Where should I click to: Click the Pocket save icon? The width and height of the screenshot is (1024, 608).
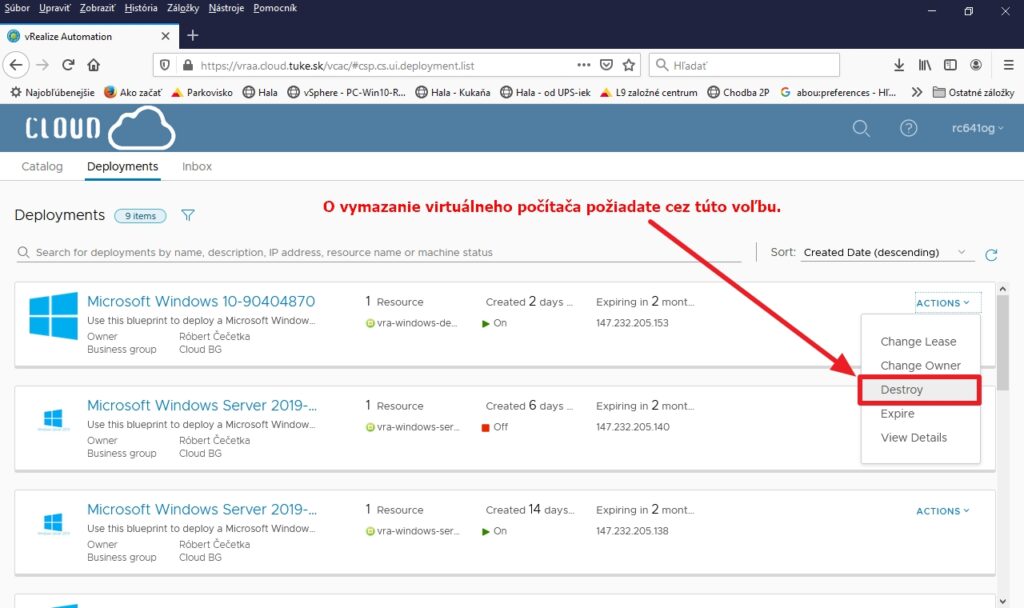607,65
